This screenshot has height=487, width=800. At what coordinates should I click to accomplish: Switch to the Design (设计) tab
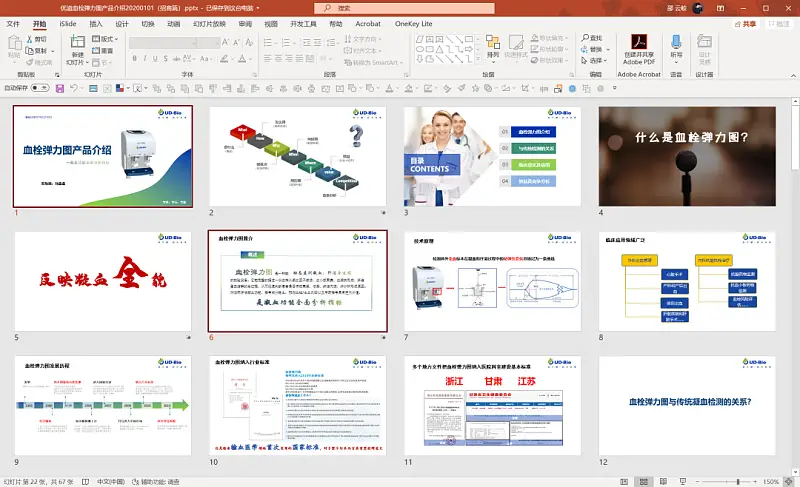pos(122,24)
